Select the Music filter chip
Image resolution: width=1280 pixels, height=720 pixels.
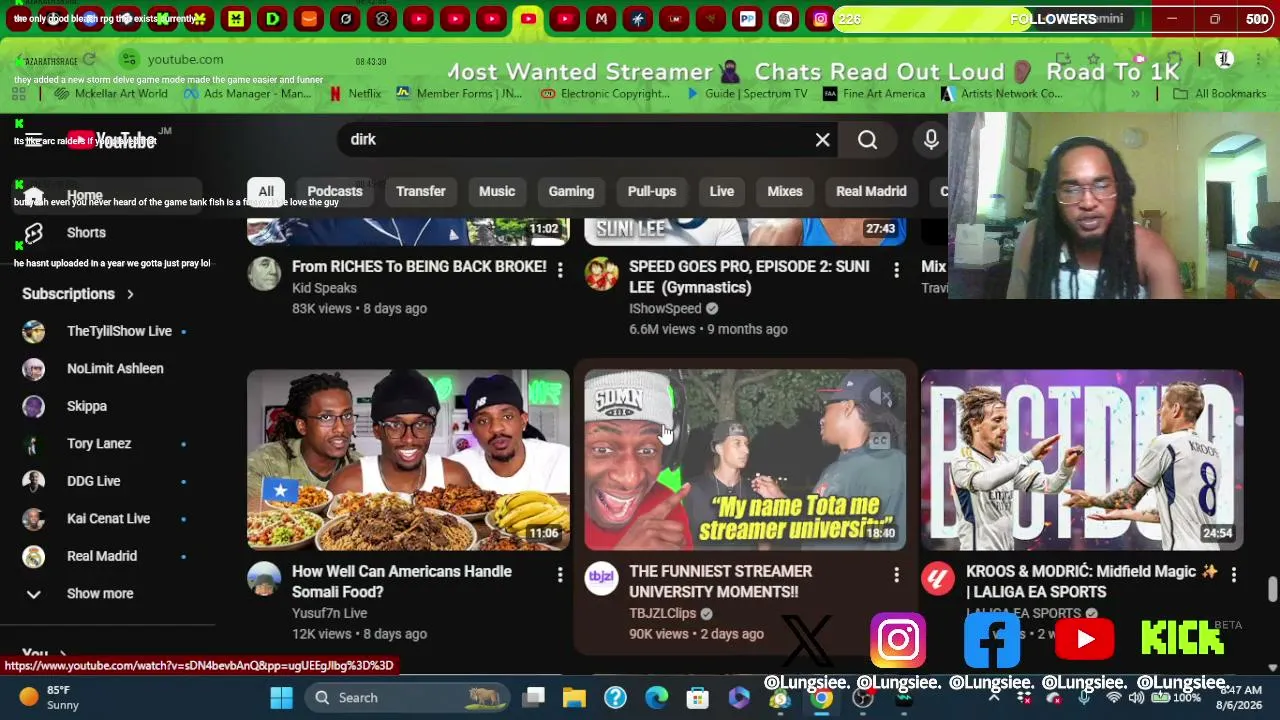(x=497, y=191)
